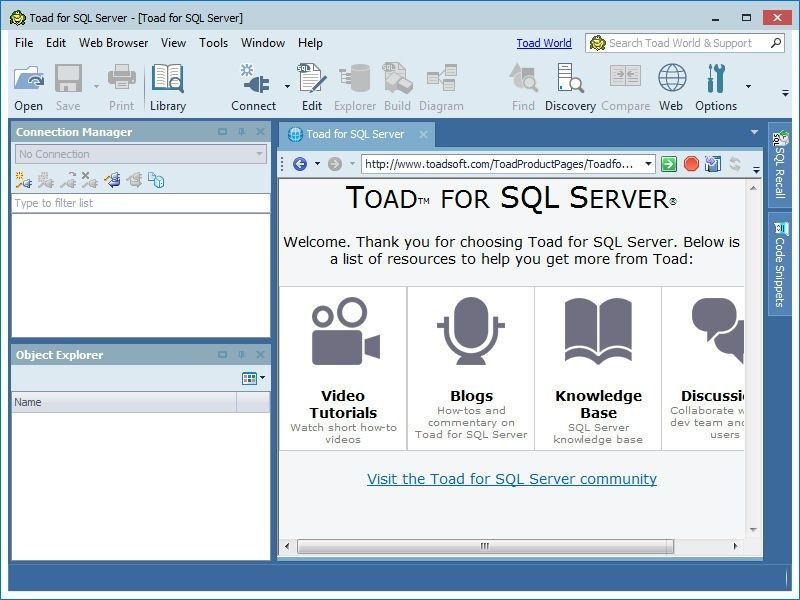
Task: Click the new connection star-plug icon
Action: point(23,180)
